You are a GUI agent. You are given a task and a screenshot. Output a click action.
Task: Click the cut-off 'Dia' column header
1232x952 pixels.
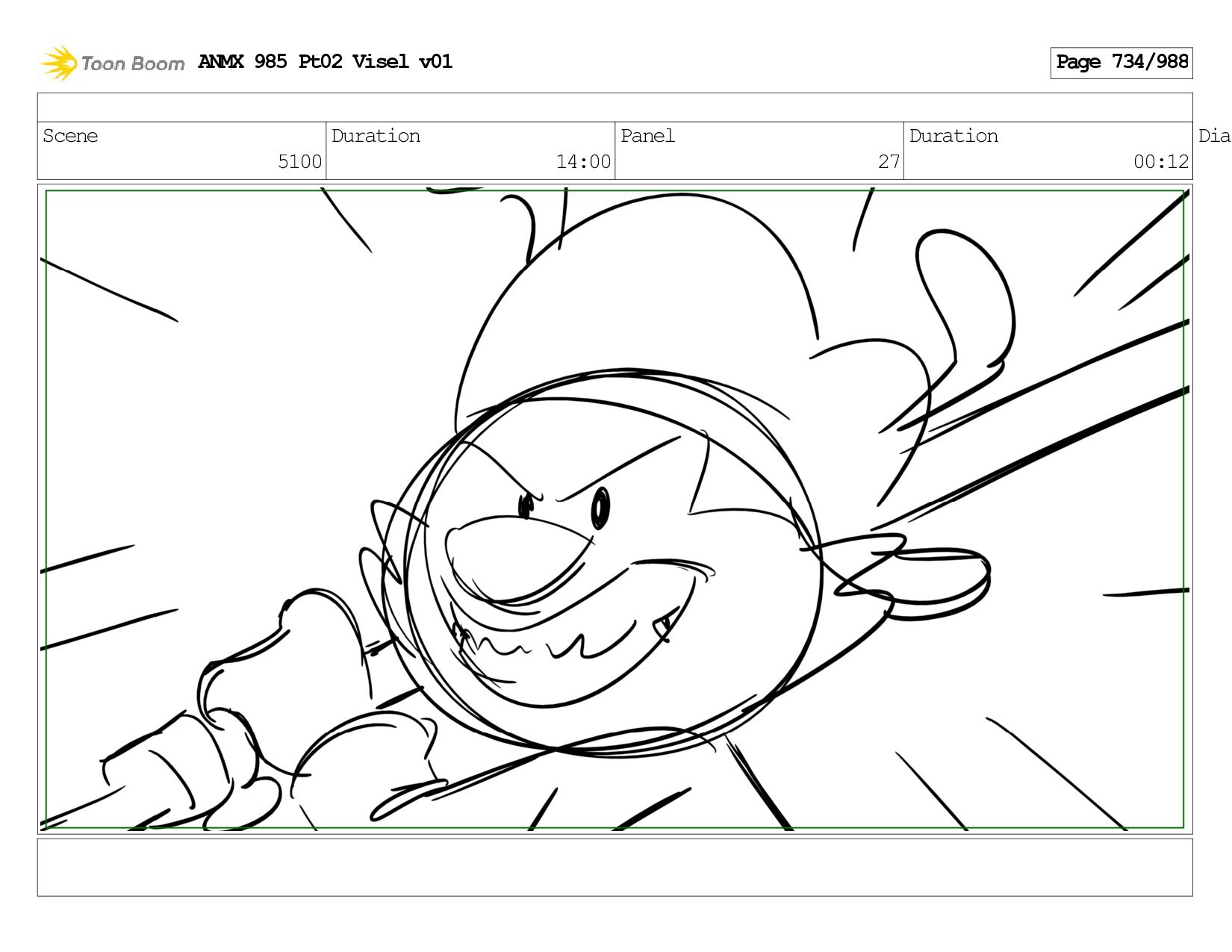tap(1214, 136)
